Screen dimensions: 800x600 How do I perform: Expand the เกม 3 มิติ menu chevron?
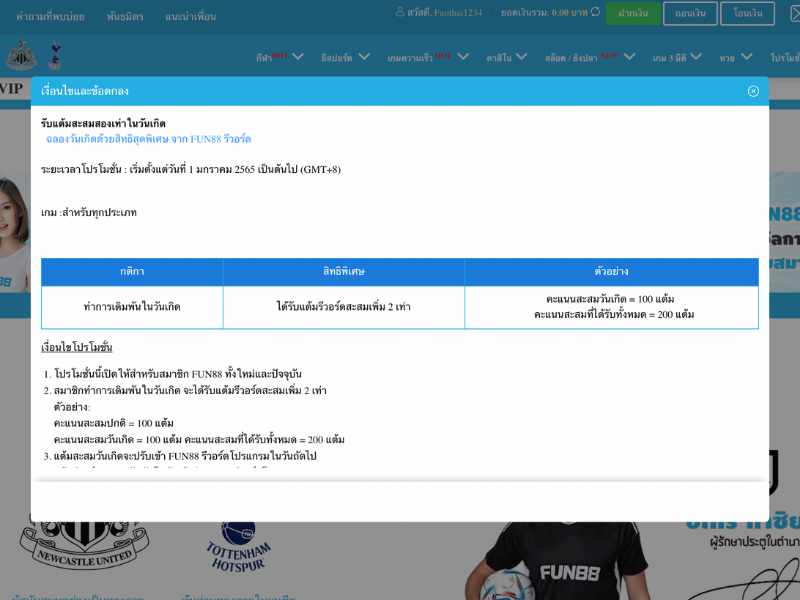point(696,57)
